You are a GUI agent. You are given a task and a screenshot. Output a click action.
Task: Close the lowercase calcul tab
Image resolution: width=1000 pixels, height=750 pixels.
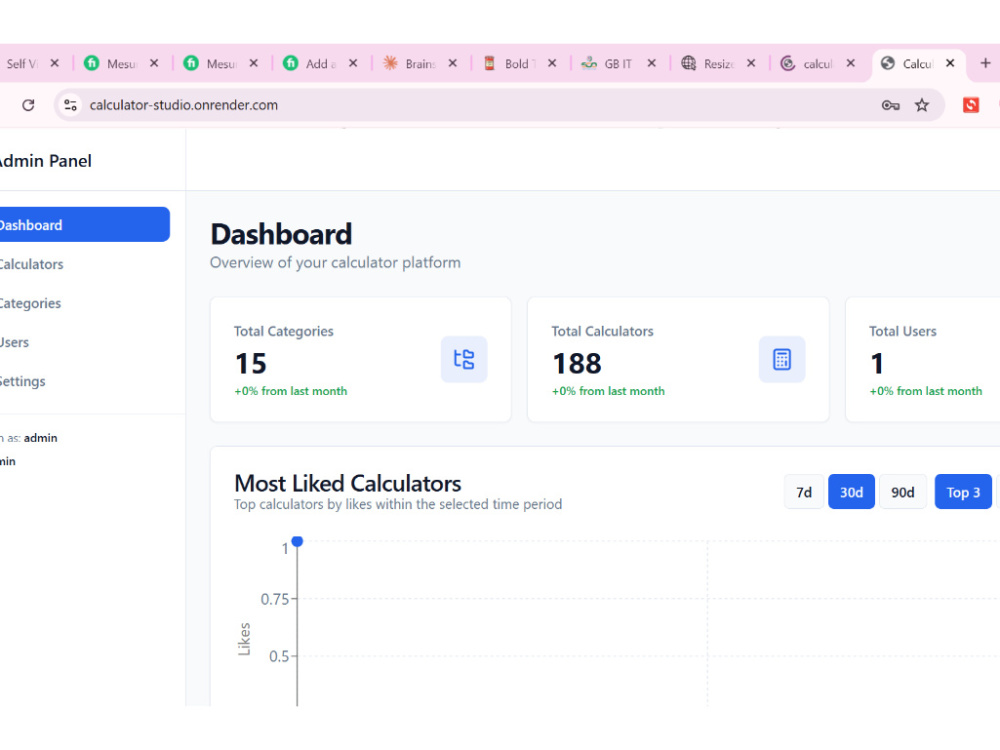850,63
